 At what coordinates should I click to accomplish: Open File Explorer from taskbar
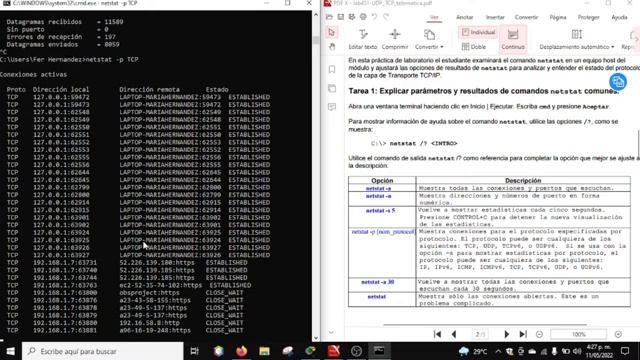tap(264, 351)
